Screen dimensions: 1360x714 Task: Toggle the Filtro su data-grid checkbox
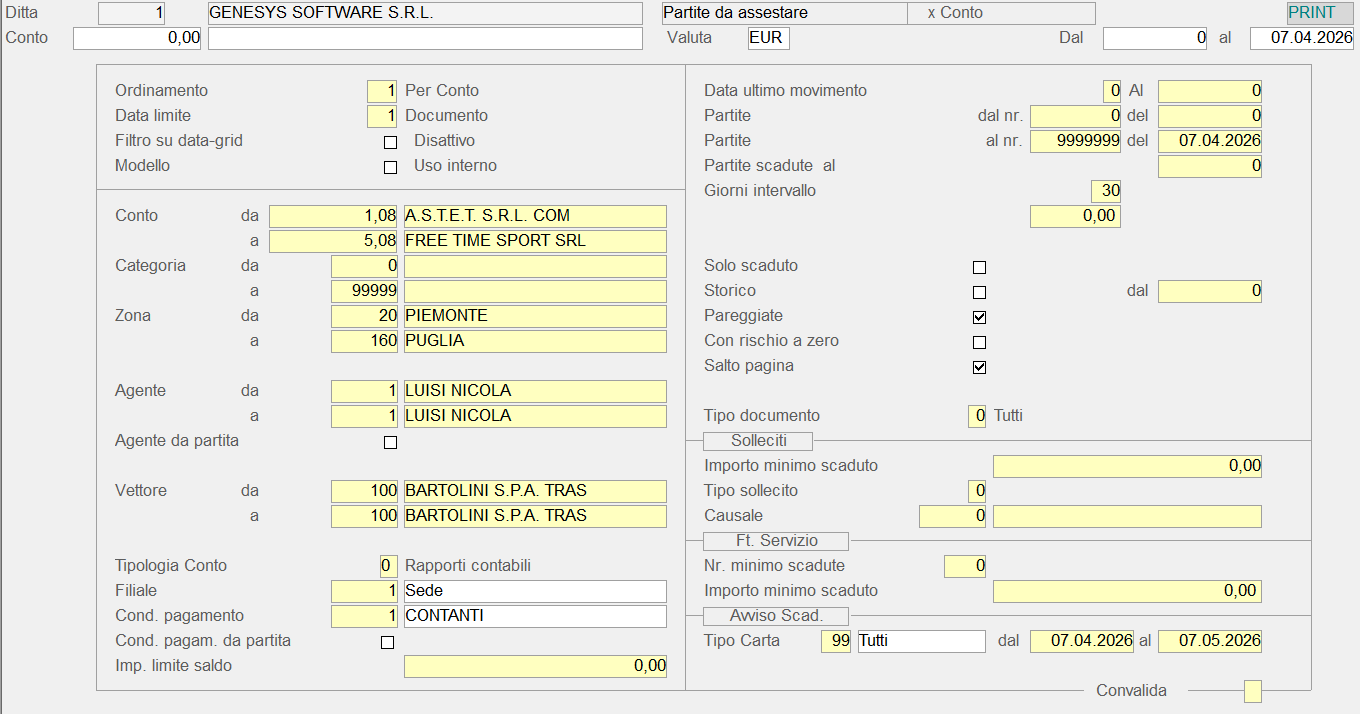point(391,142)
